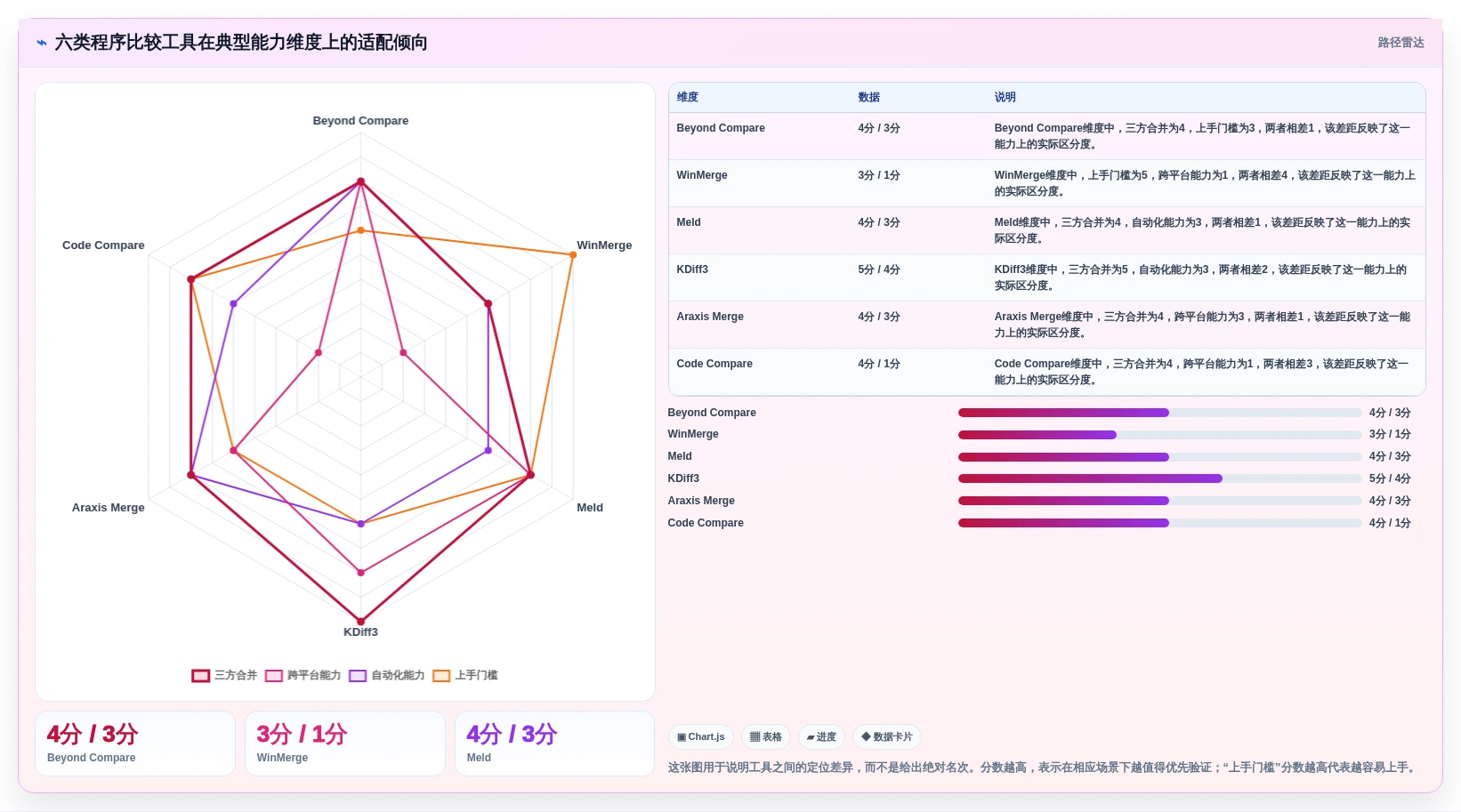Click the 表格 chip
Screen dimensions: 1461x812
(x=765, y=736)
